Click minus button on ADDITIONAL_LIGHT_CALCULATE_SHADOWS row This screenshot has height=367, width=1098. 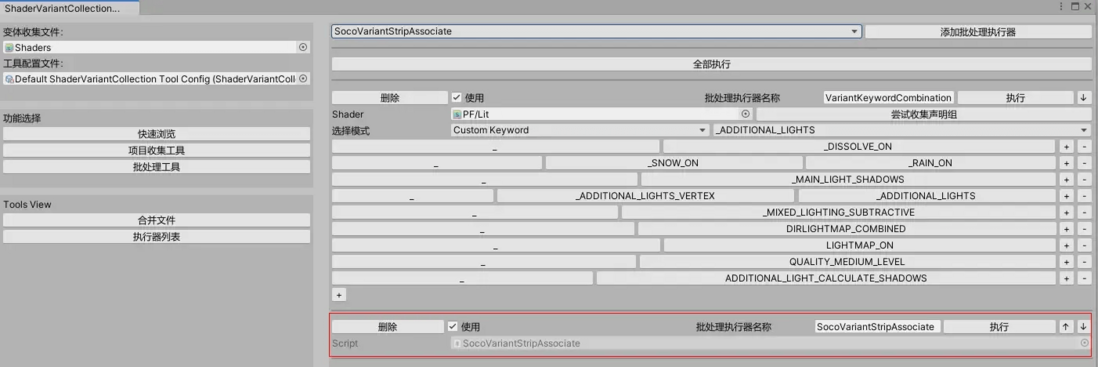point(1083,278)
